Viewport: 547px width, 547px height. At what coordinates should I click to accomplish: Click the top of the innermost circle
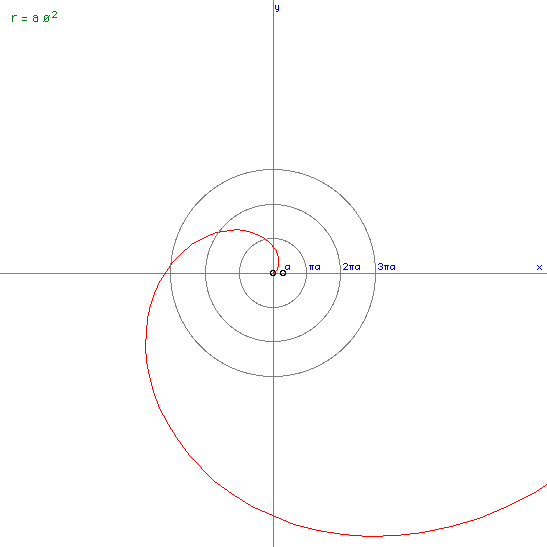(274, 238)
